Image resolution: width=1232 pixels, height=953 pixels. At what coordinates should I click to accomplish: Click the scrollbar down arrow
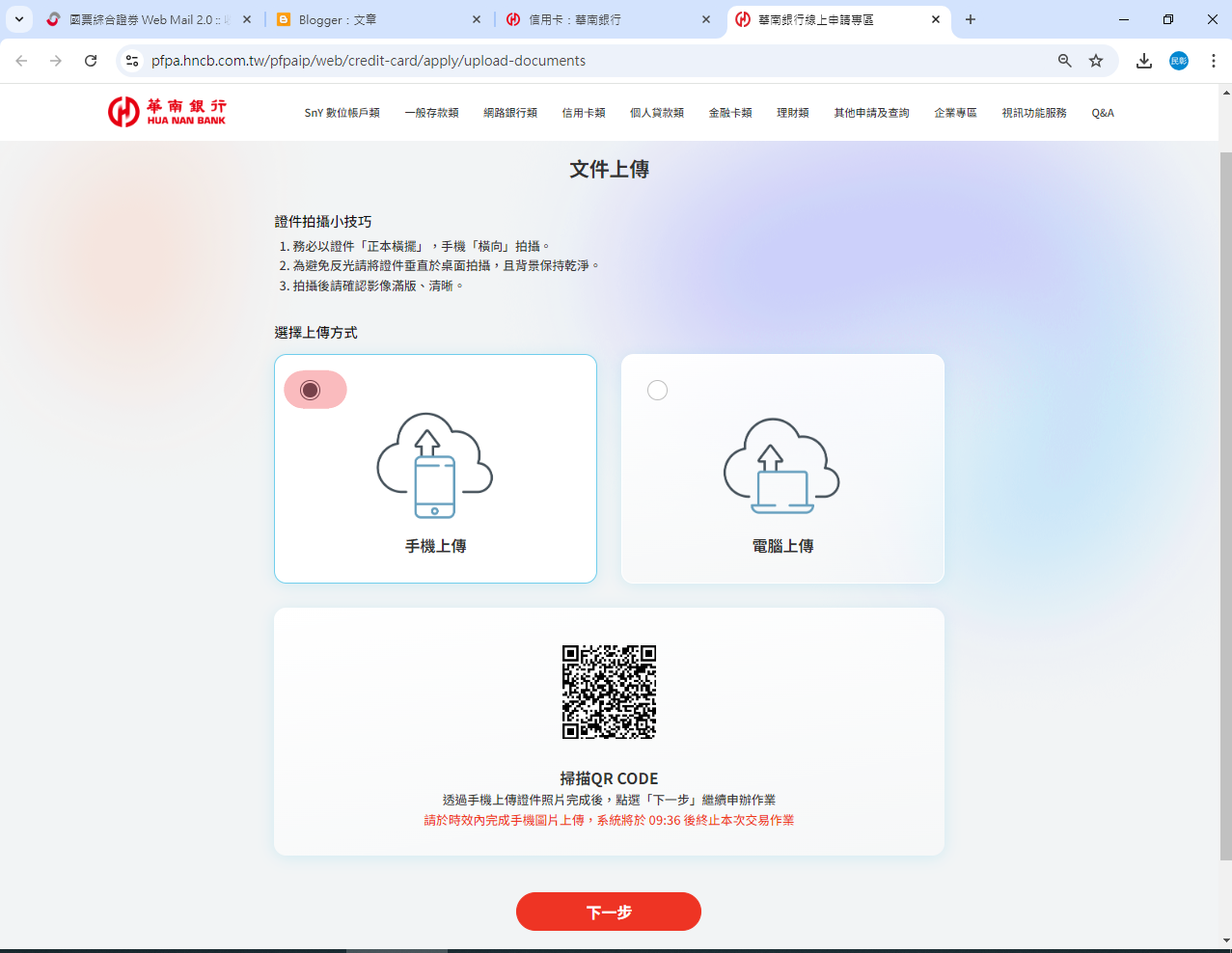(x=1225, y=940)
